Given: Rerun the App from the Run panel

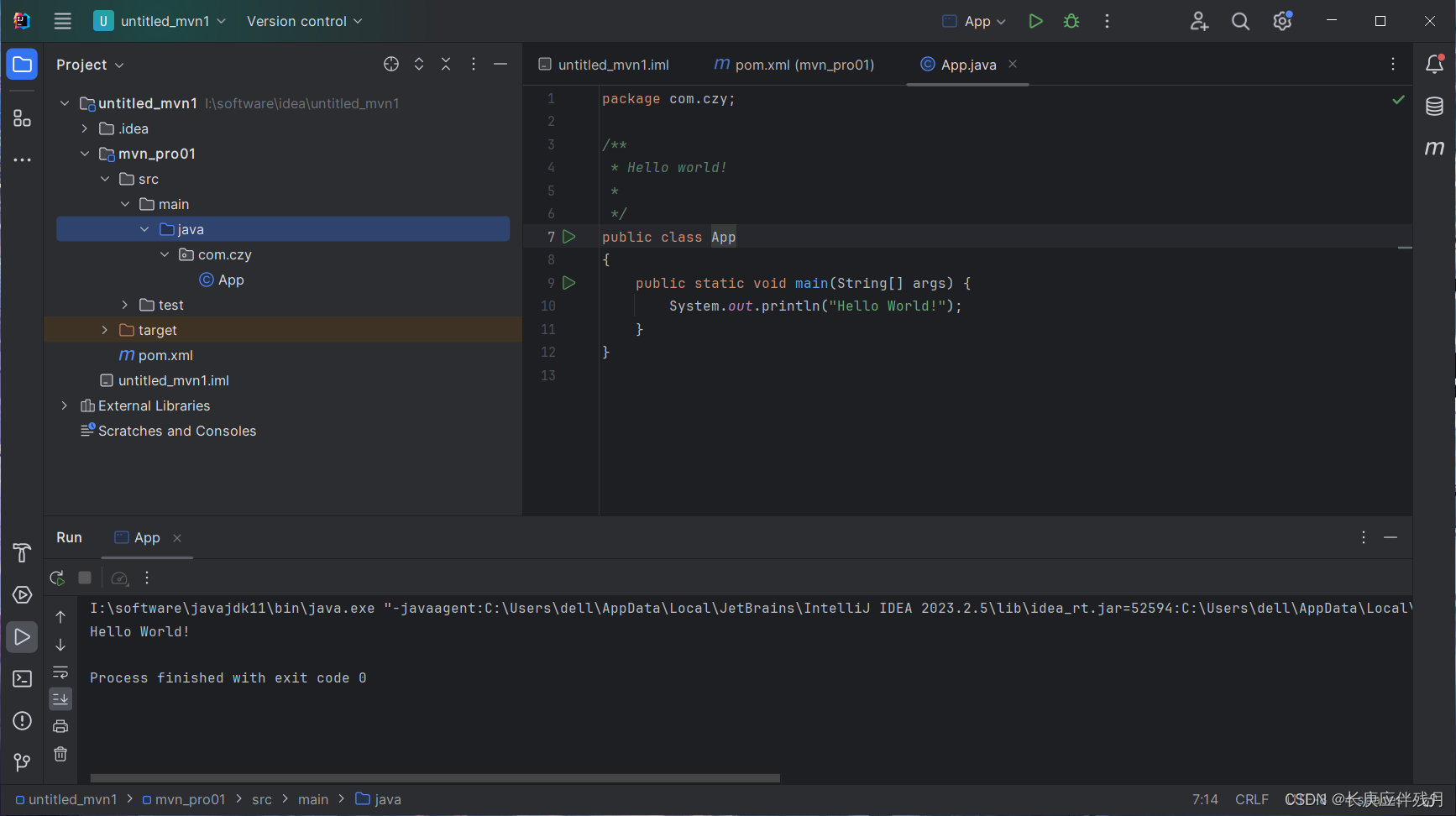Looking at the screenshot, I should [x=57, y=578].
